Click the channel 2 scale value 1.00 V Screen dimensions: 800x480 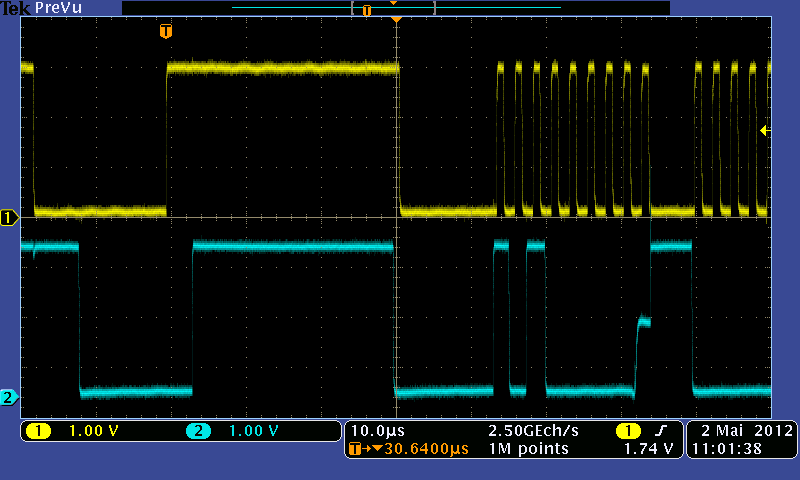click(254, 431)
